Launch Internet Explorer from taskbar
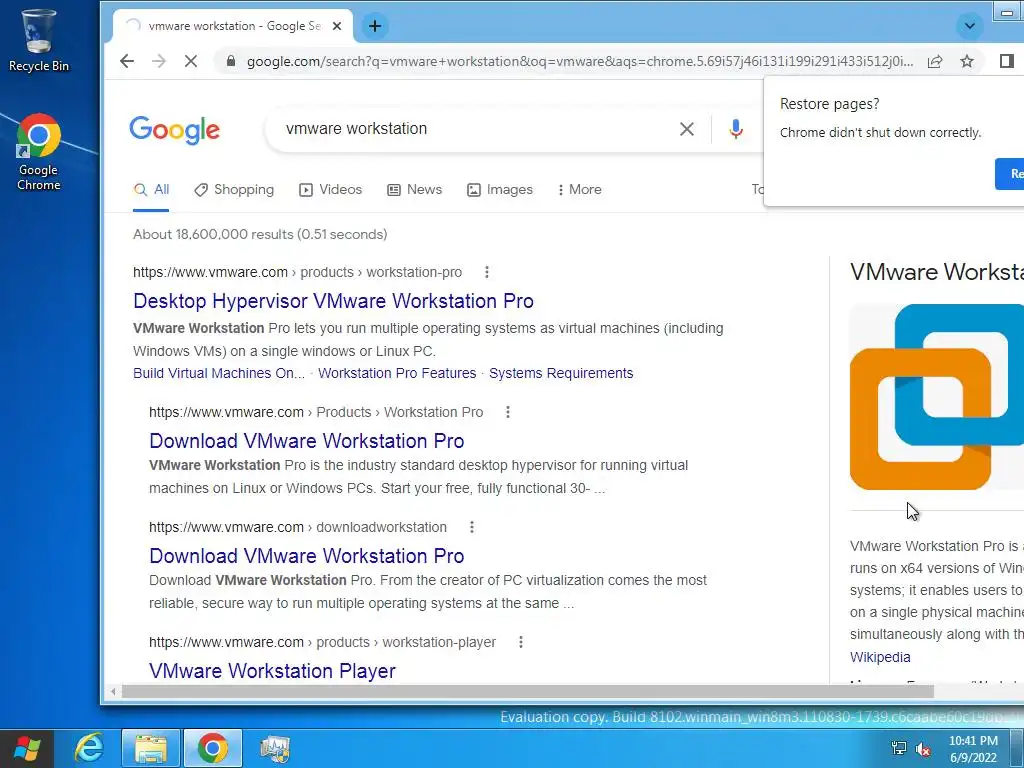The image size is (1024, 768). (x=89, y=748)
